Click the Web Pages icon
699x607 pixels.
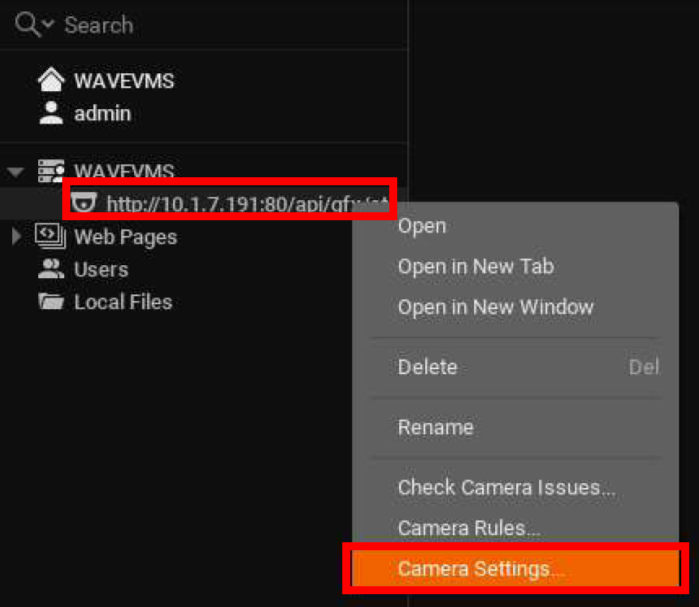tap(50, 237)
